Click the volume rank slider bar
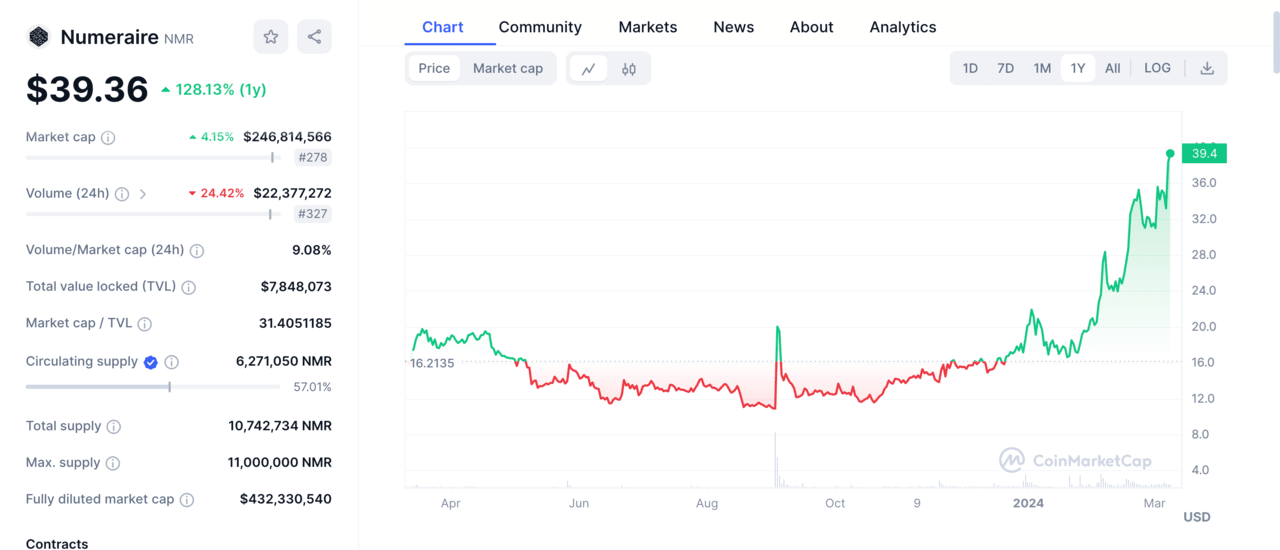This screenshot has width=1280, height=550. point(153,214)
